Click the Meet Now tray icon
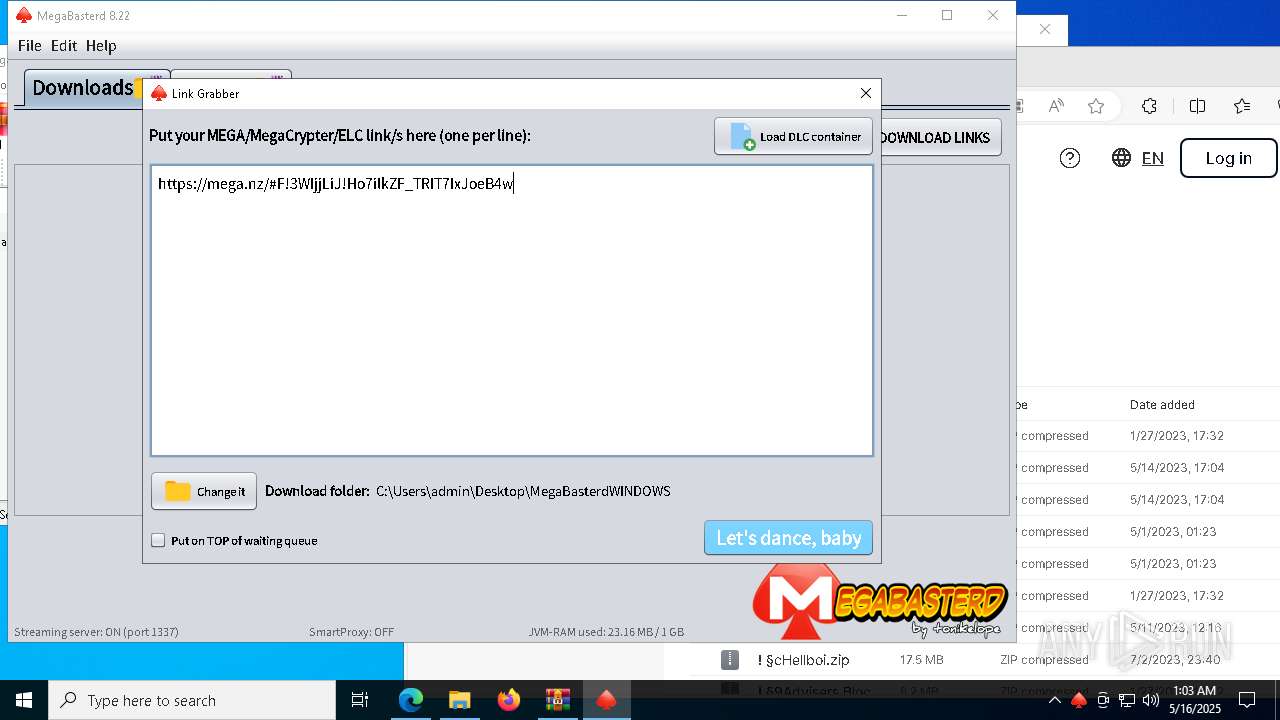This screenshot has height=720, width=1280. pyautogui.click(x=1103, y=700)
